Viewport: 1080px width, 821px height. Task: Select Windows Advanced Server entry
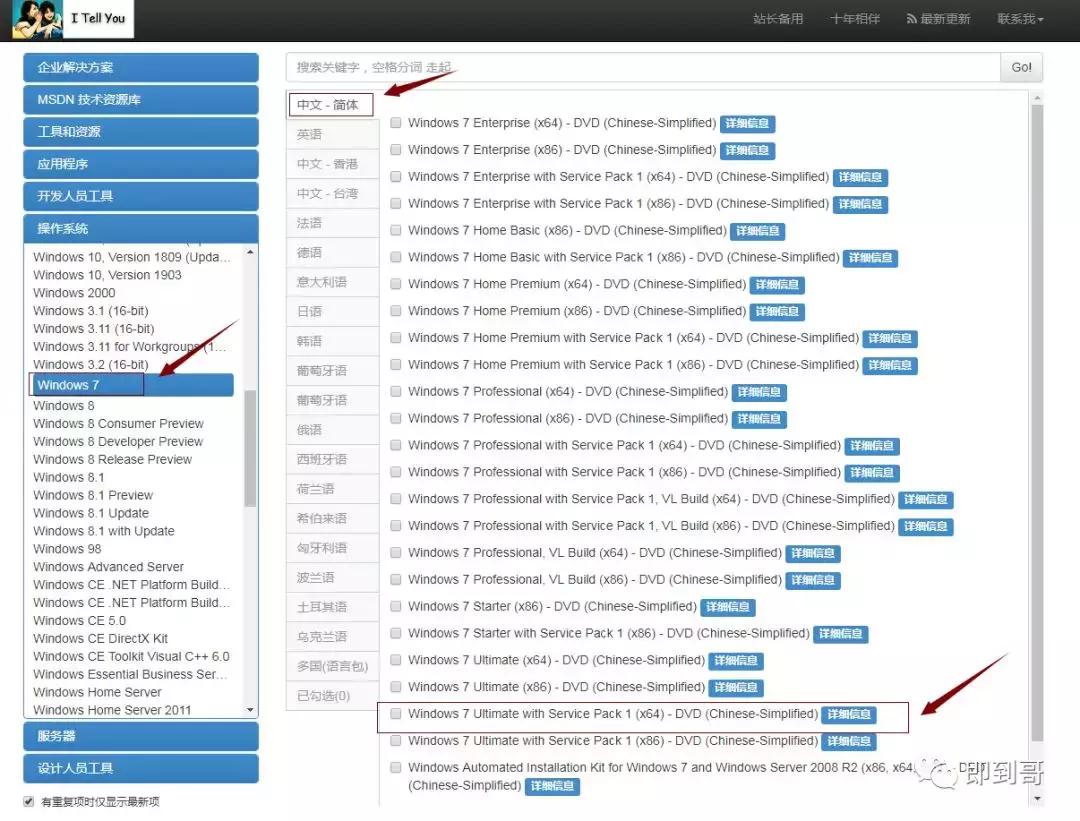tap(109, 567)
